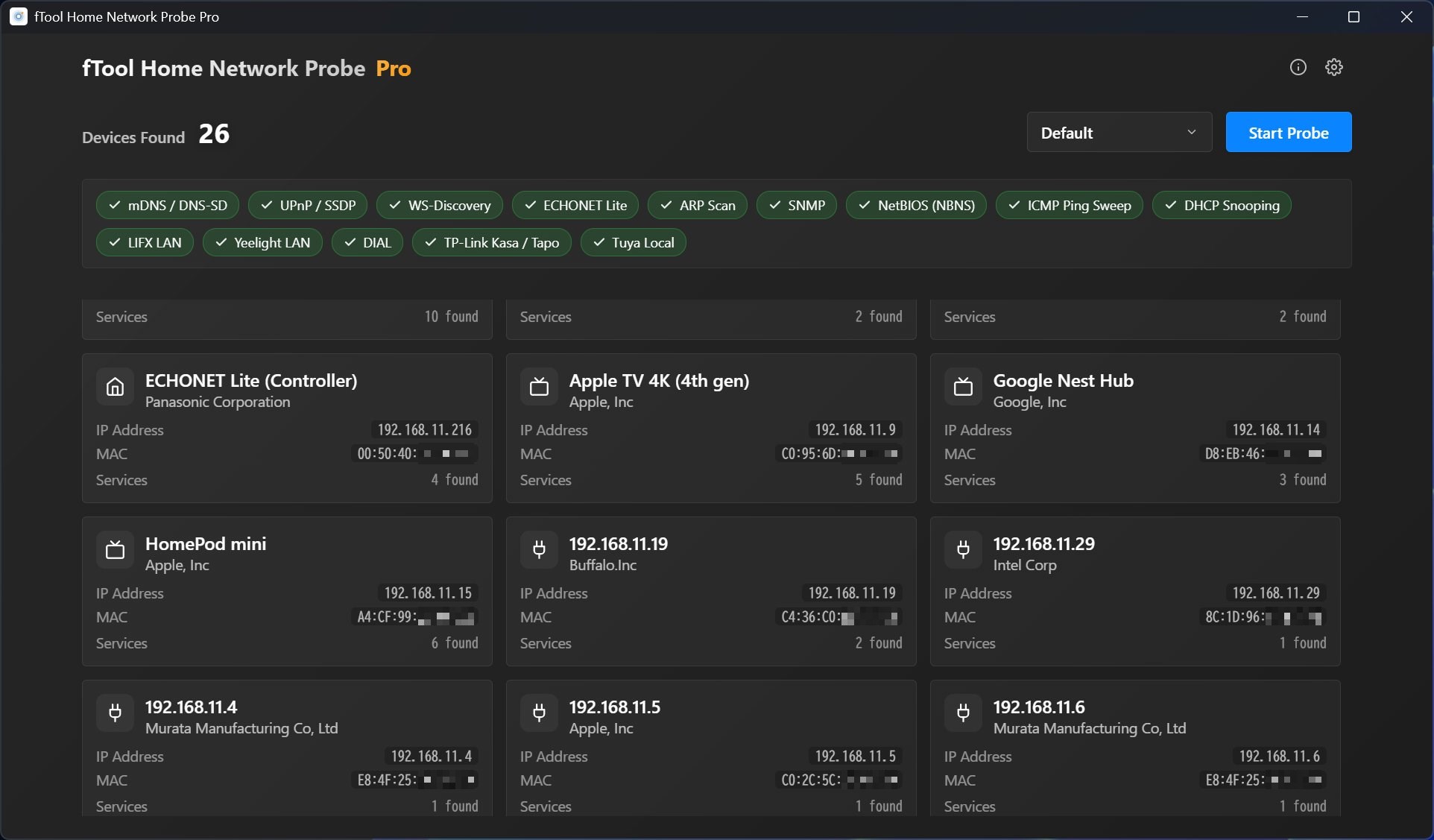Click the Intel Corp device icon
Image resolution: width=1434 pixels, height=840 pixels.
tap(962, 550)
